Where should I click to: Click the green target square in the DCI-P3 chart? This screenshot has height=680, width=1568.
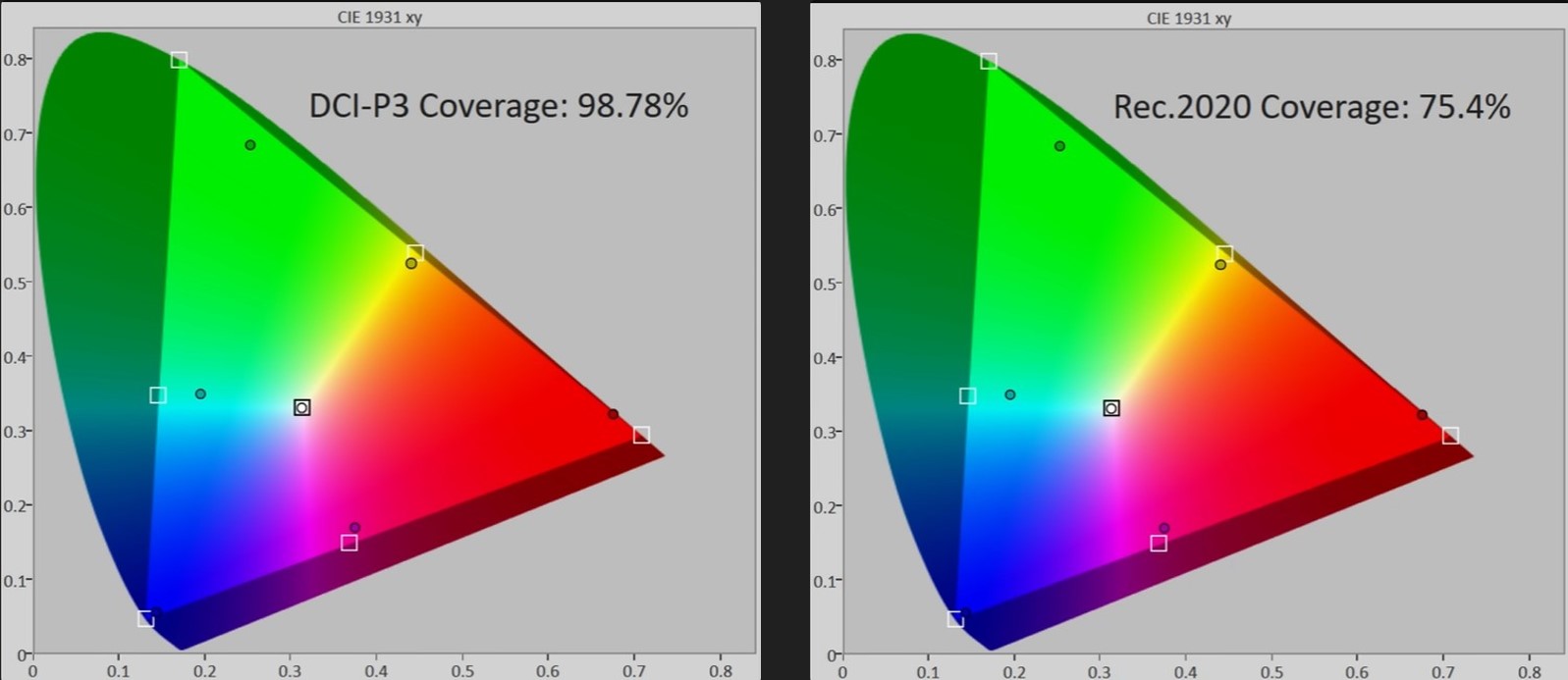click(x=179, y=60)
